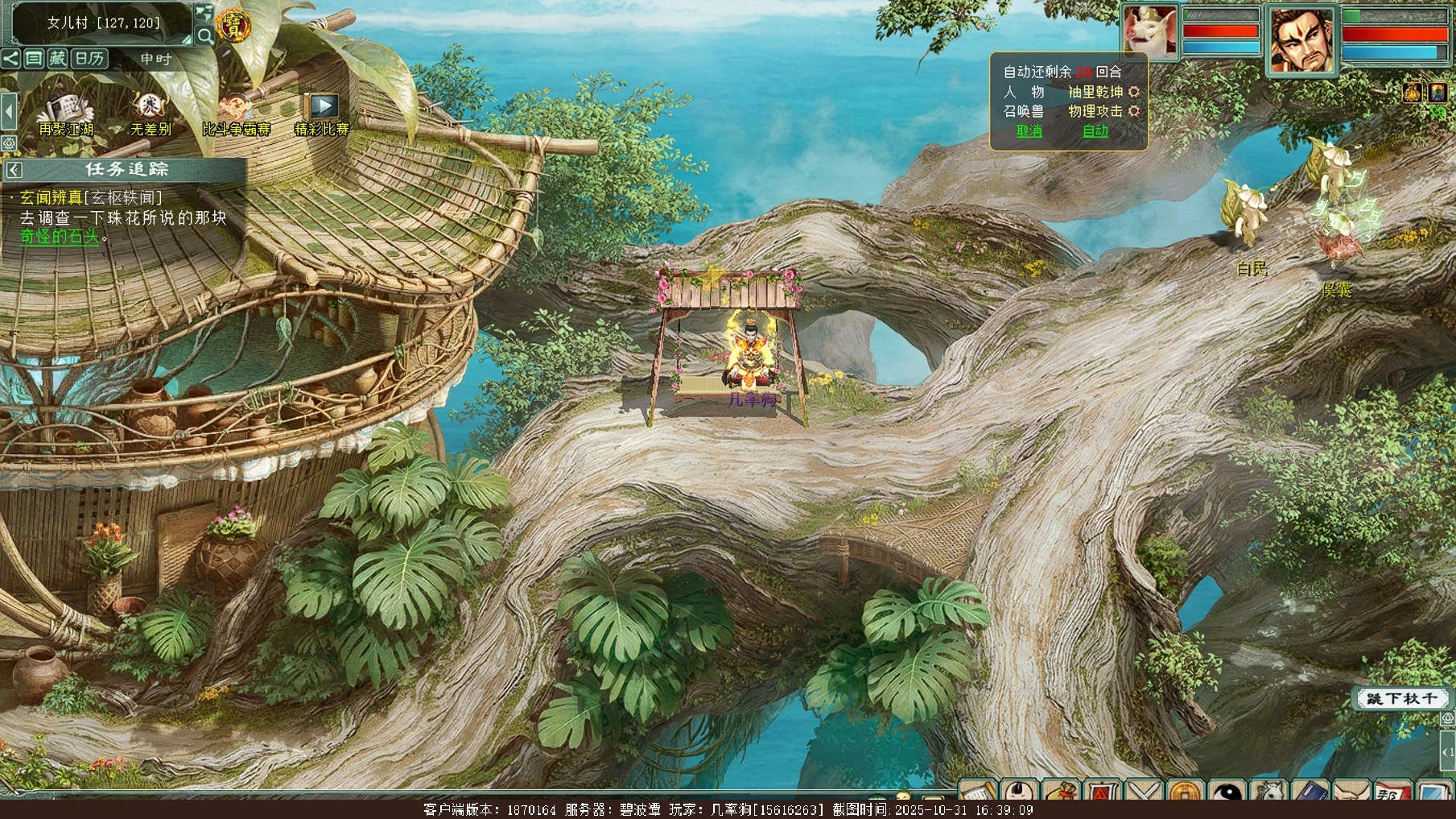Collapse the activity icon bar with left arrow
Viewport: 1456px width, 819px height.
[9, 110]
